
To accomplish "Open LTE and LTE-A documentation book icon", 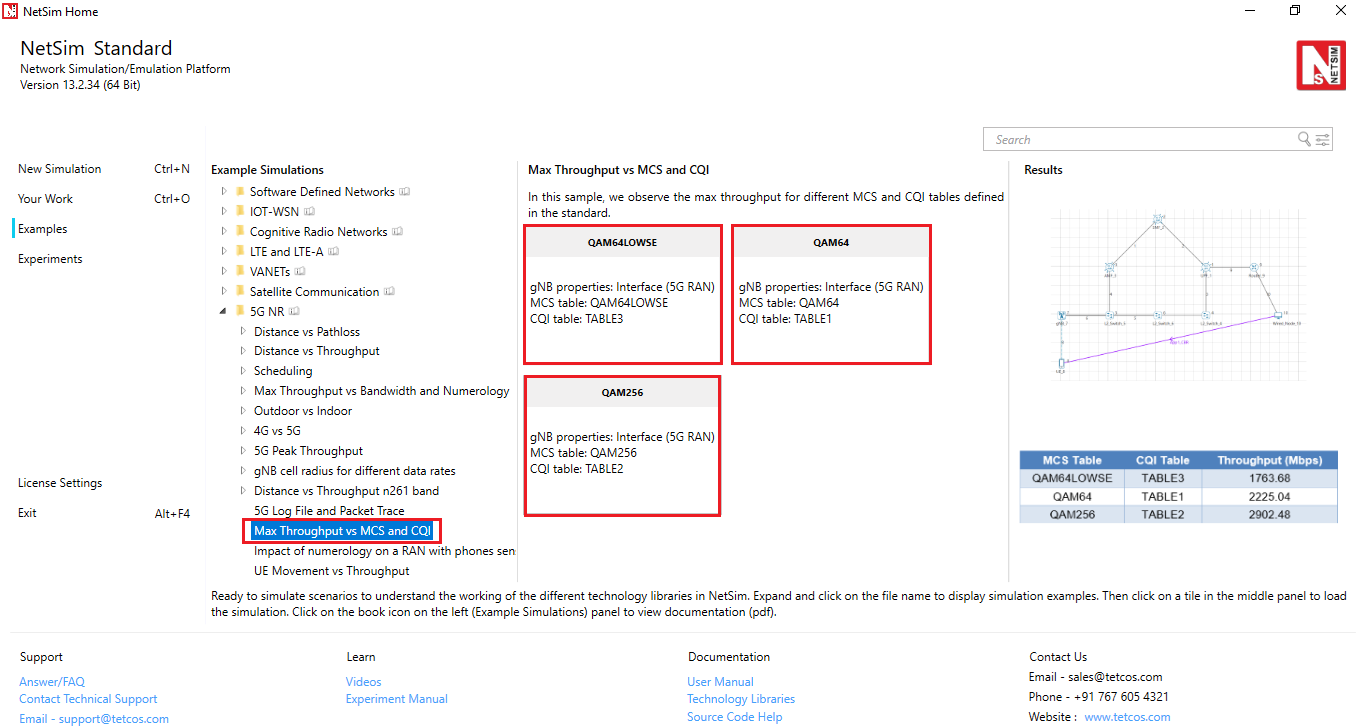I will (333, 252).
